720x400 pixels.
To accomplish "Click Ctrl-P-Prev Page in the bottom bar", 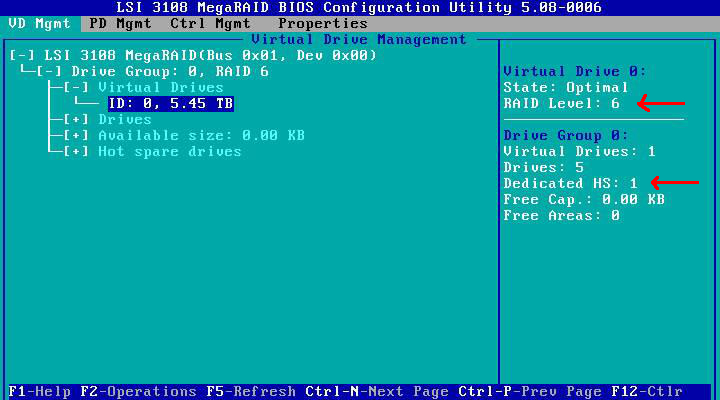I will tap(530, 392).
